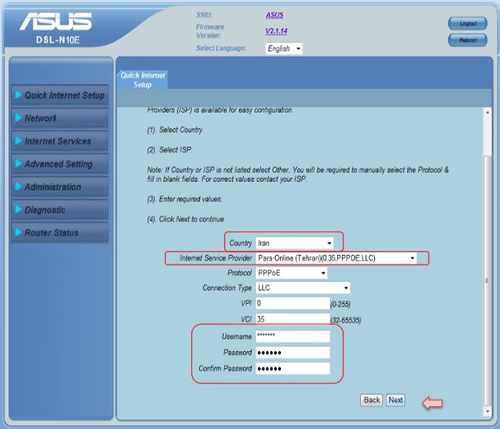Viewport: 500px width, 429px height.
Task: Open the Network menu item
Action: pos(60,118)
